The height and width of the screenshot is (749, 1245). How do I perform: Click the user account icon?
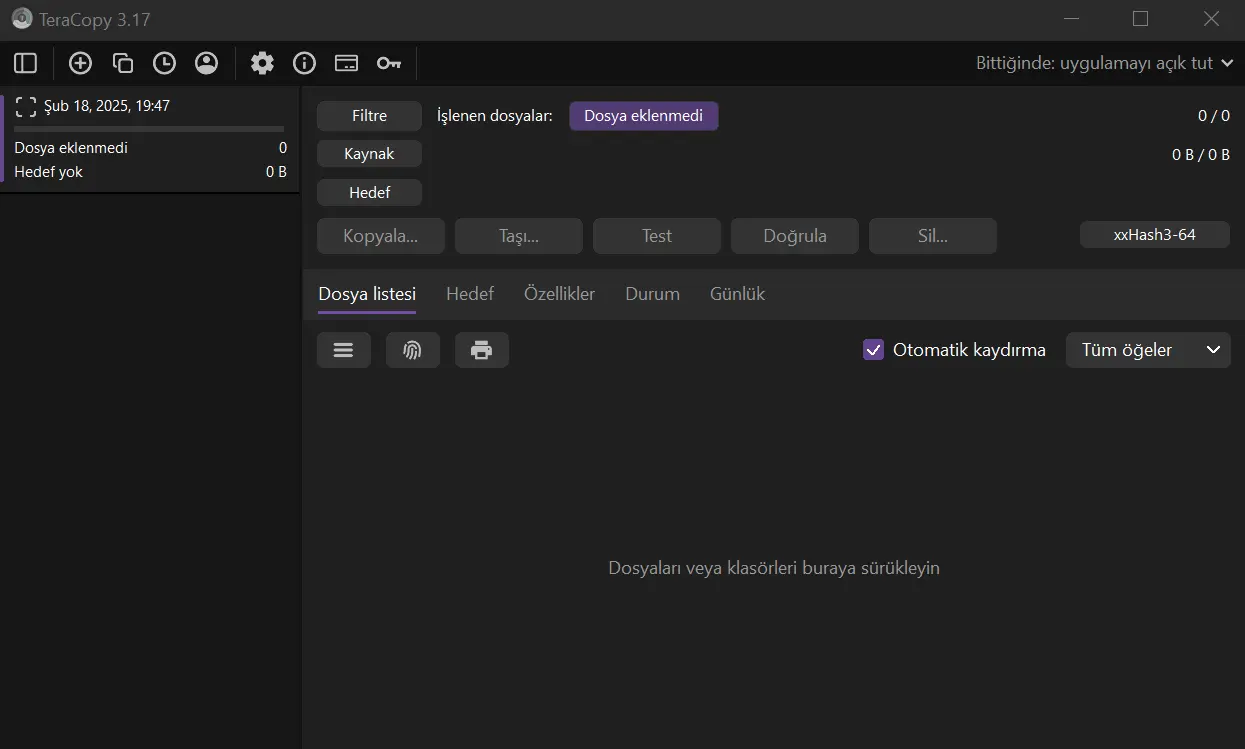point(207,63)
